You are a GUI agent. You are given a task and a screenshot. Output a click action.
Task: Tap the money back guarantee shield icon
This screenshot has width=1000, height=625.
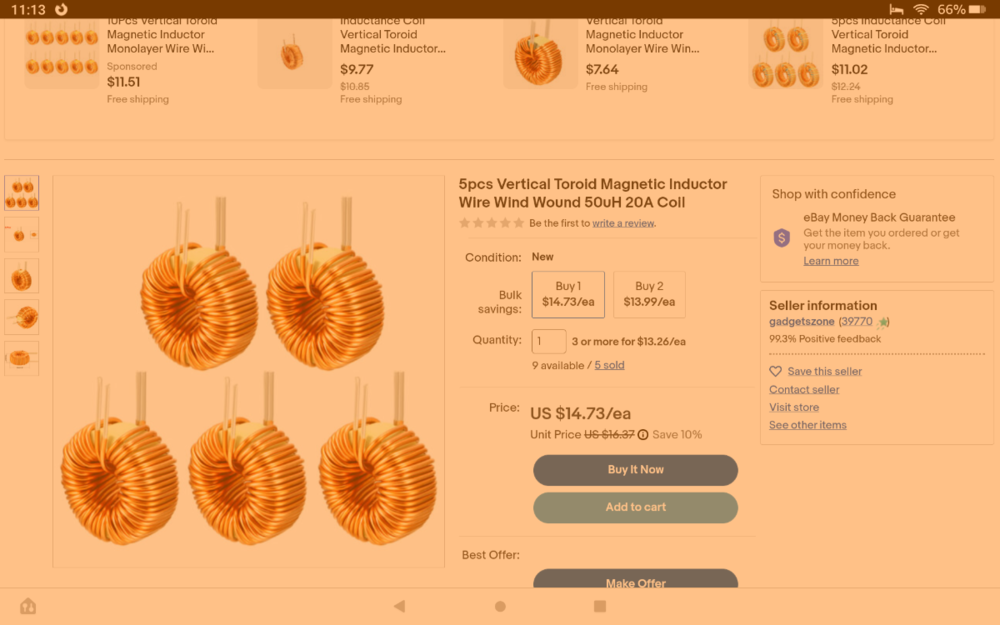pos(781,238)
